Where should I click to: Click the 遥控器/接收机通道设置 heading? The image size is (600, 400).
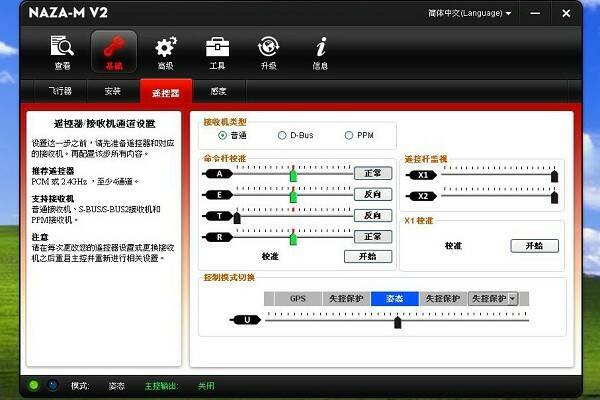pos(104,124)
